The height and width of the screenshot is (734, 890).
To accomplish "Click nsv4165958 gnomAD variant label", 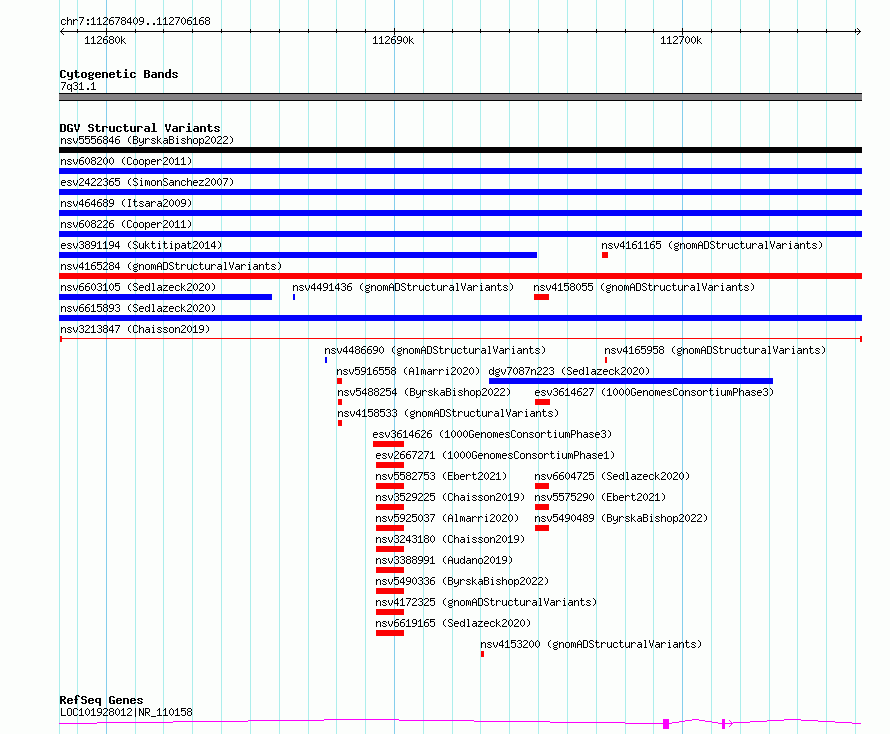I will coord(715,350).
